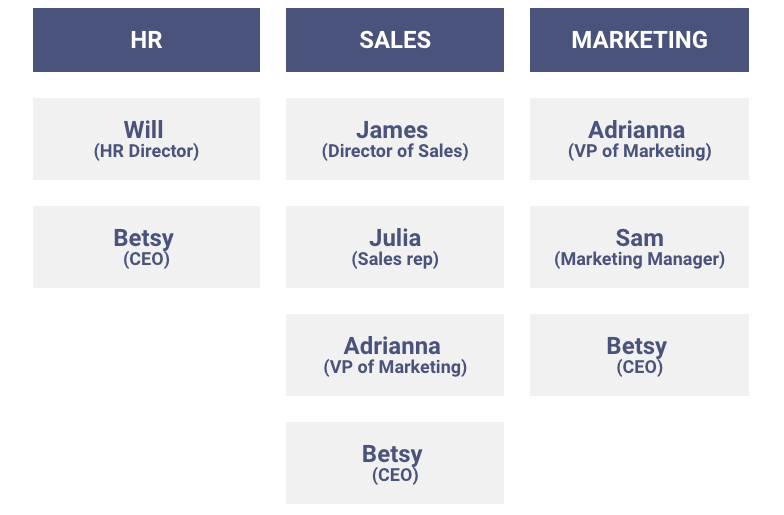784x515 pixels.
Task: Click '(CEO)' text in HR column
Action: tap(146, 259)
